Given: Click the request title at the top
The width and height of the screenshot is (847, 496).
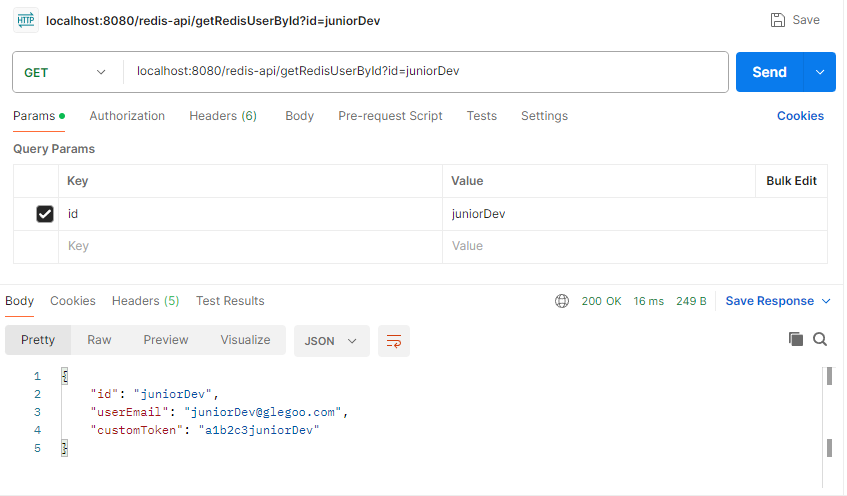Looking at the screenshot, I should point(213,21).
